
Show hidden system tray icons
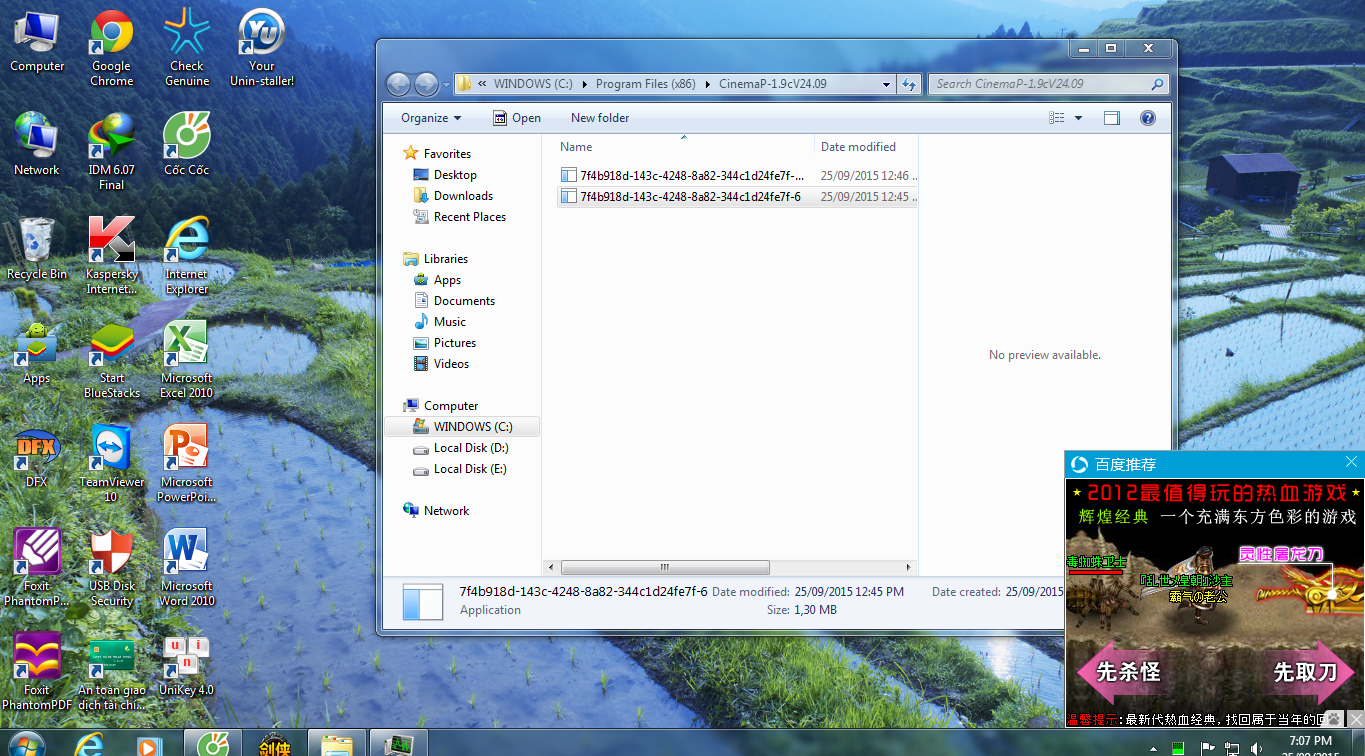coord(1154,747)
